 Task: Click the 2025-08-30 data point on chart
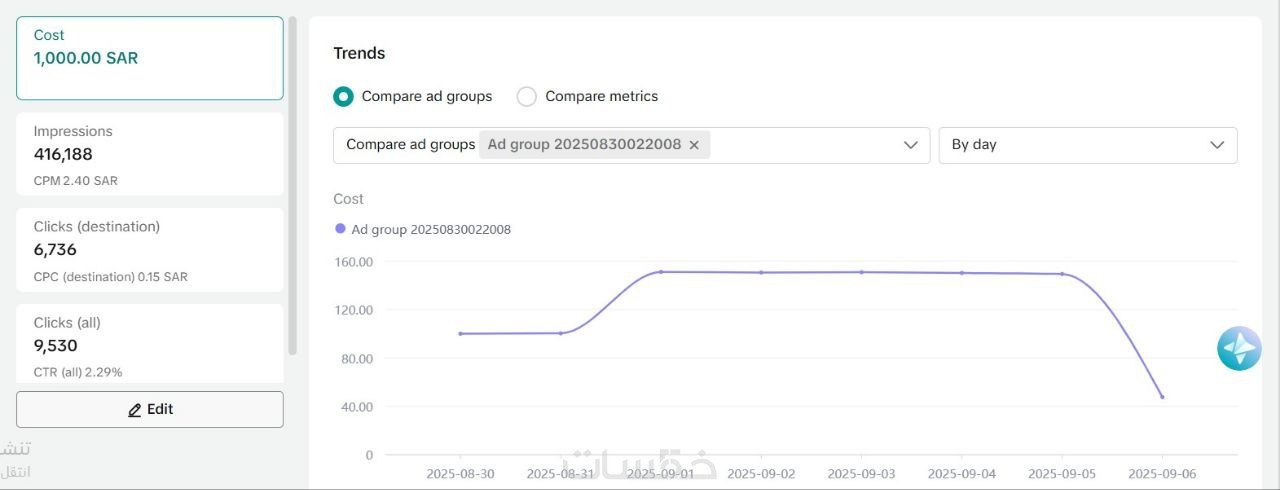[x=460, y=334]
